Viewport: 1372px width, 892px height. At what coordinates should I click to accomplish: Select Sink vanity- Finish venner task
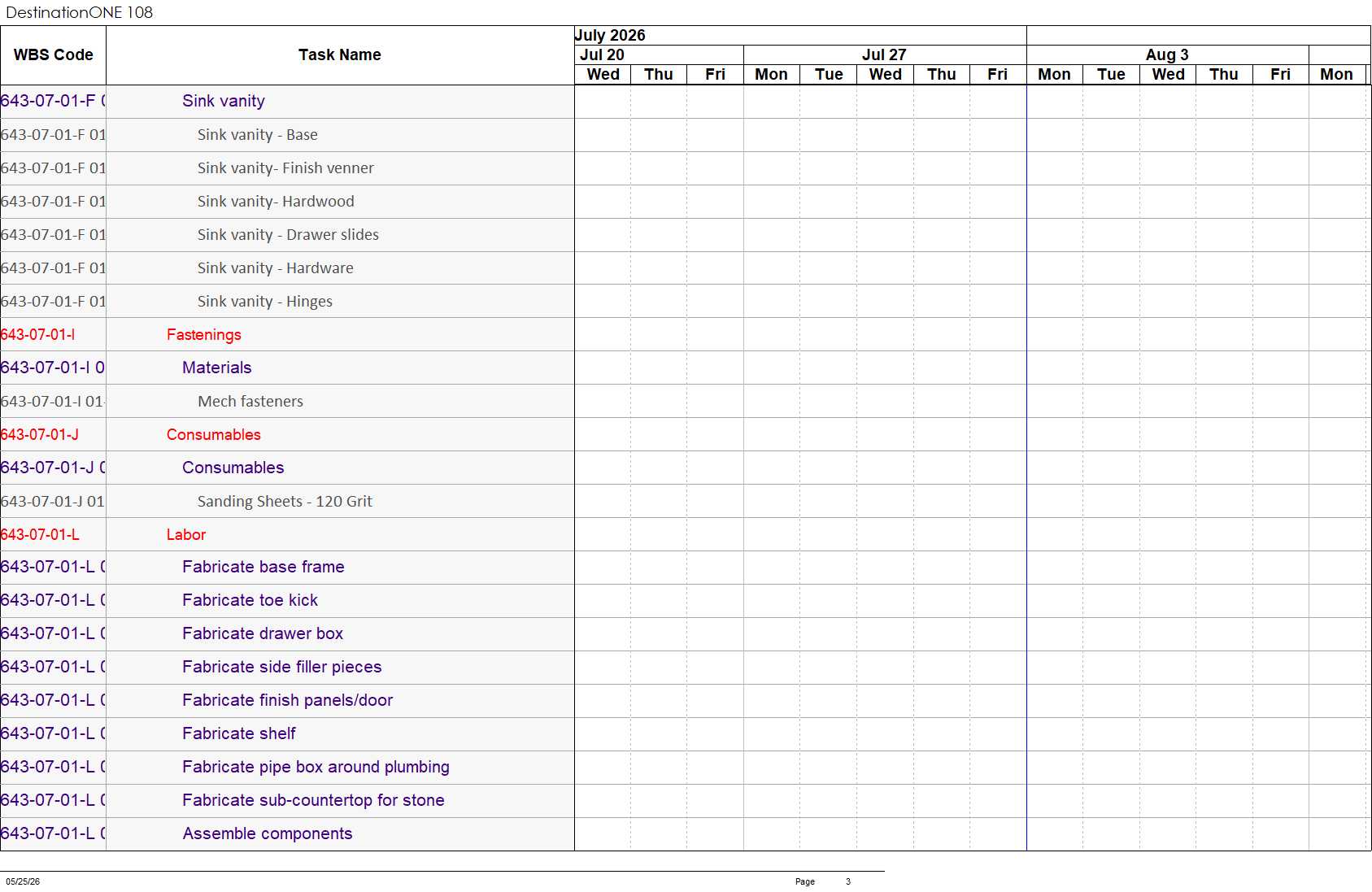285,168
